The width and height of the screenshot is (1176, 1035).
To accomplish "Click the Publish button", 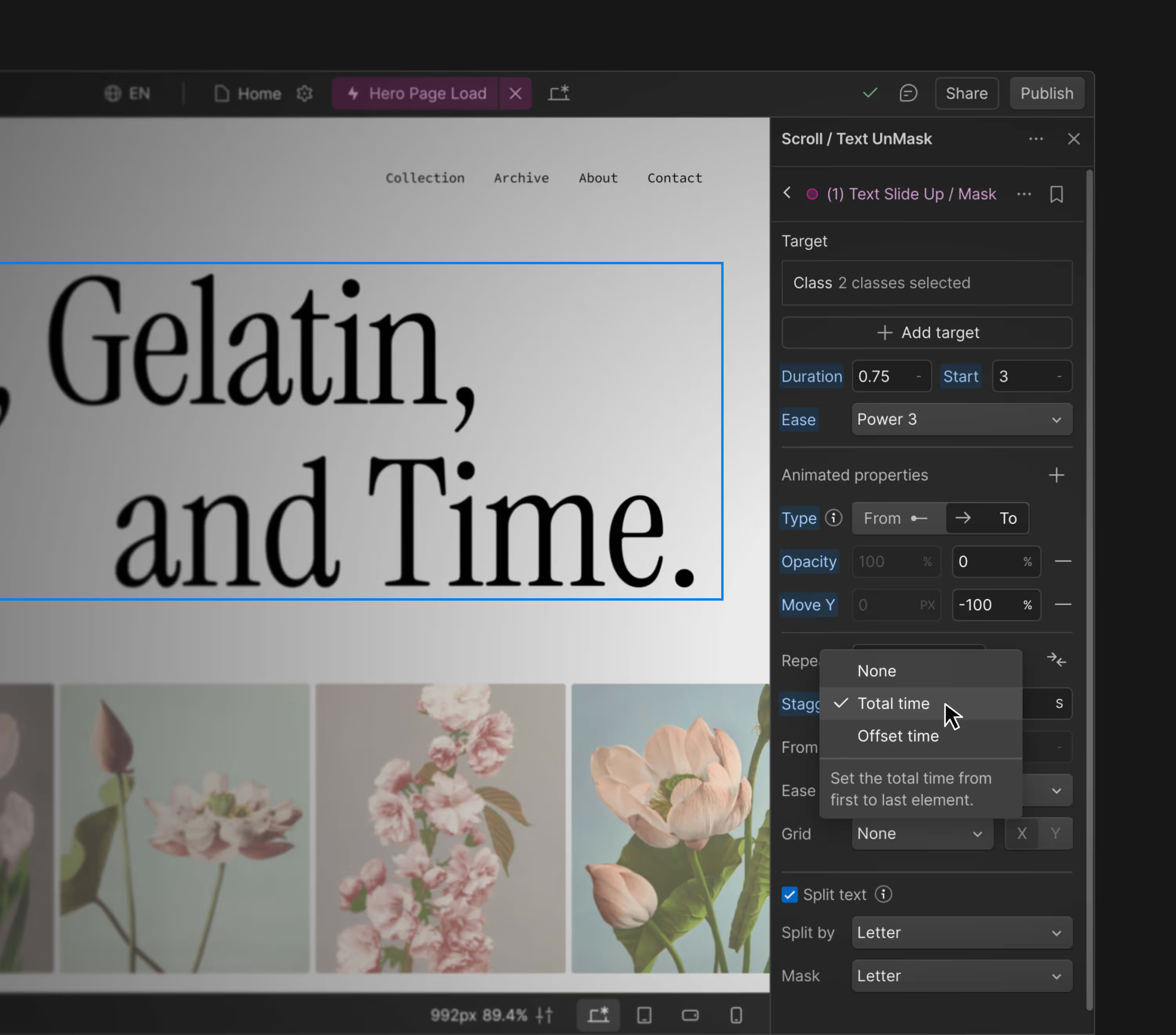I will 1047,93.
